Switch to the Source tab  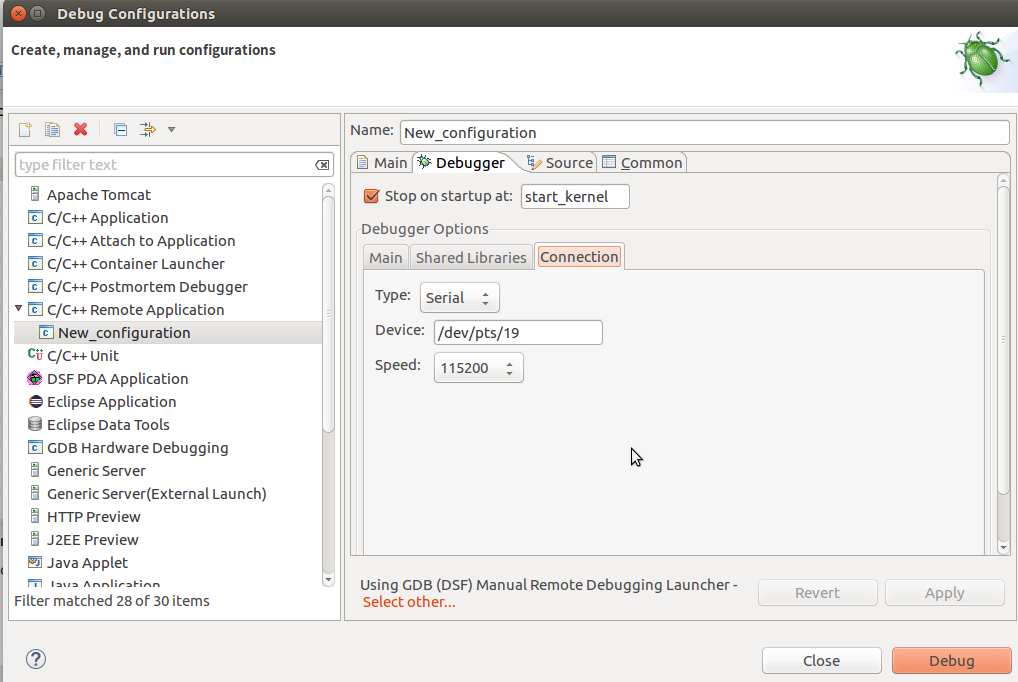pyautogui.click(x=560, y=162)
